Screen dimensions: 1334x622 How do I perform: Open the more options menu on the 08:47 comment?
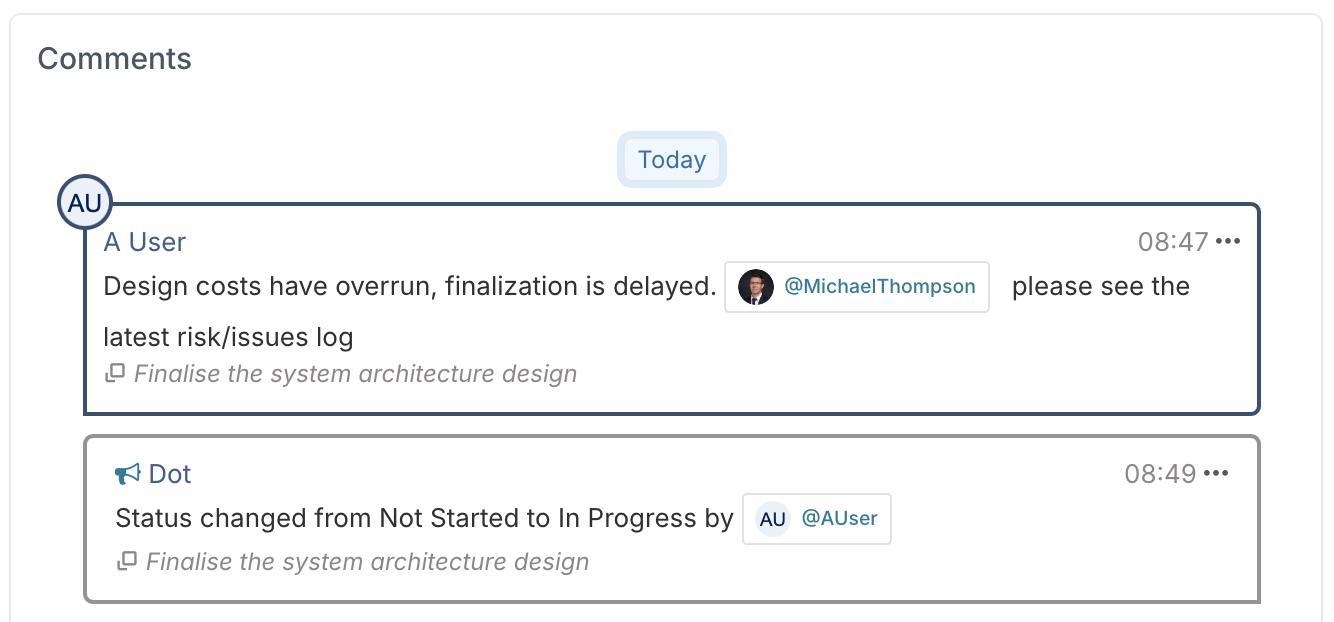(1228, 242)
